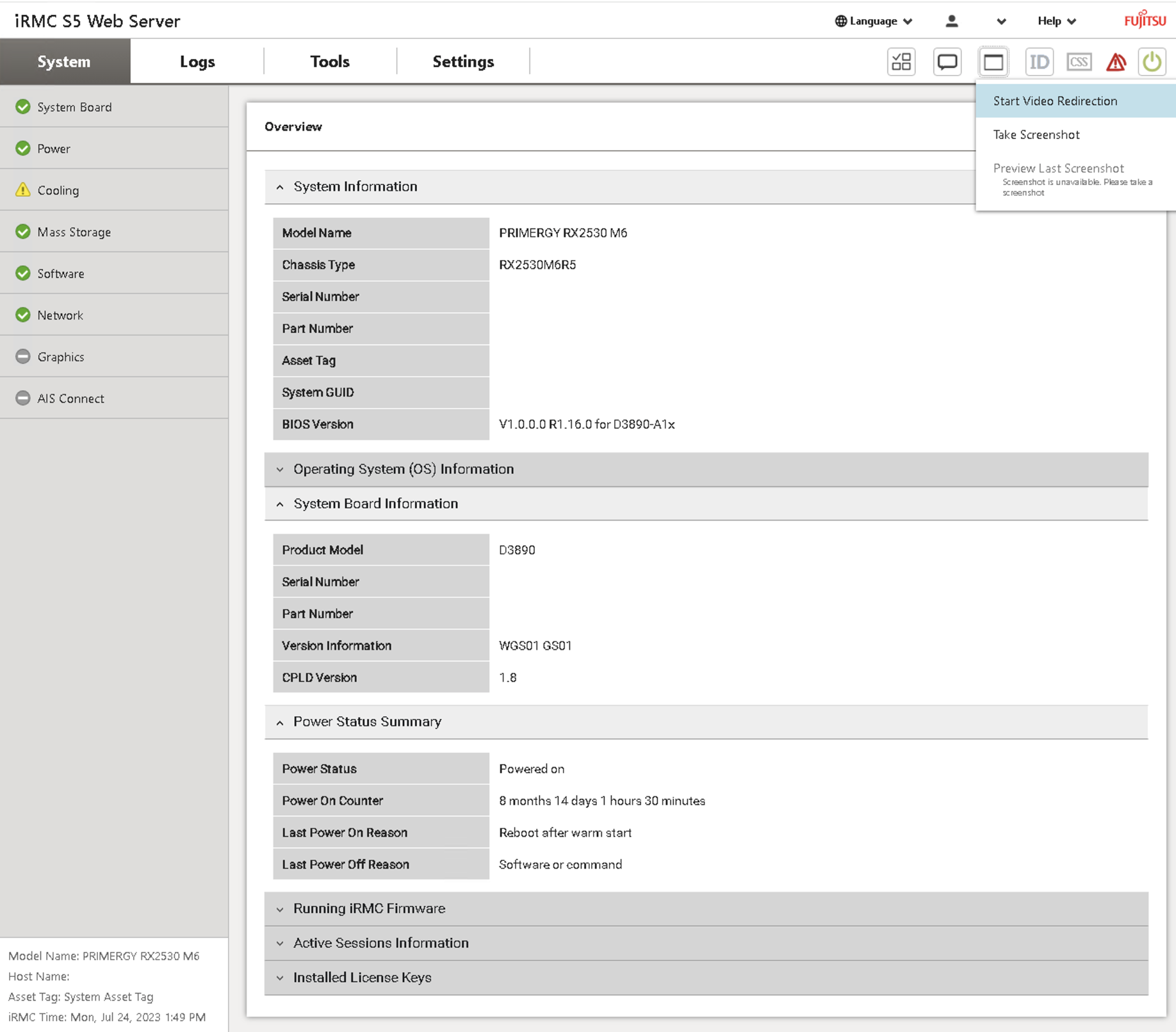Click the green check icon beside System Board
1176x1032 pixels.
(23, 106)
